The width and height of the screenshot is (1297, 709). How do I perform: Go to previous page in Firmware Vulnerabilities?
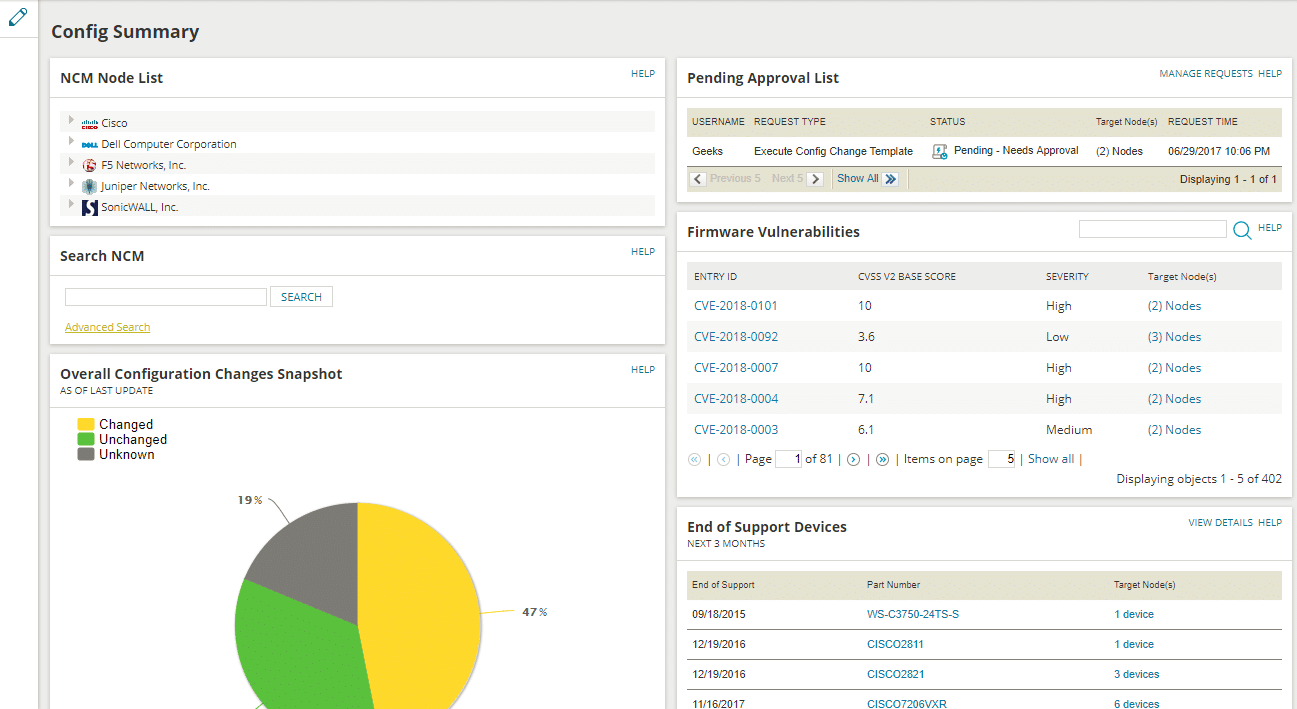pyautogui.click(x=723, y=459)
